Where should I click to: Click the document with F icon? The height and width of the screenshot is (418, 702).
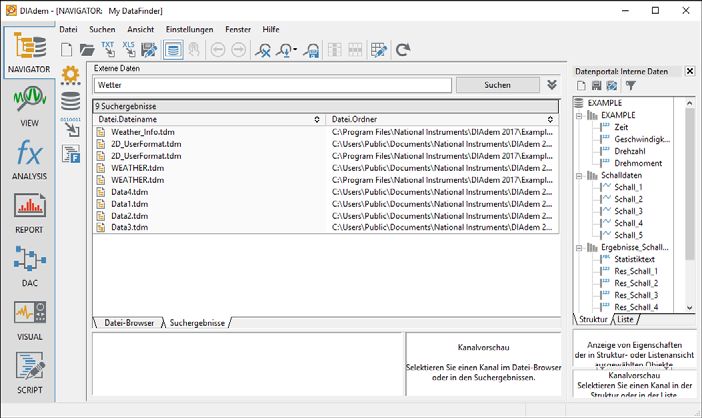click(x=71, y=154)
